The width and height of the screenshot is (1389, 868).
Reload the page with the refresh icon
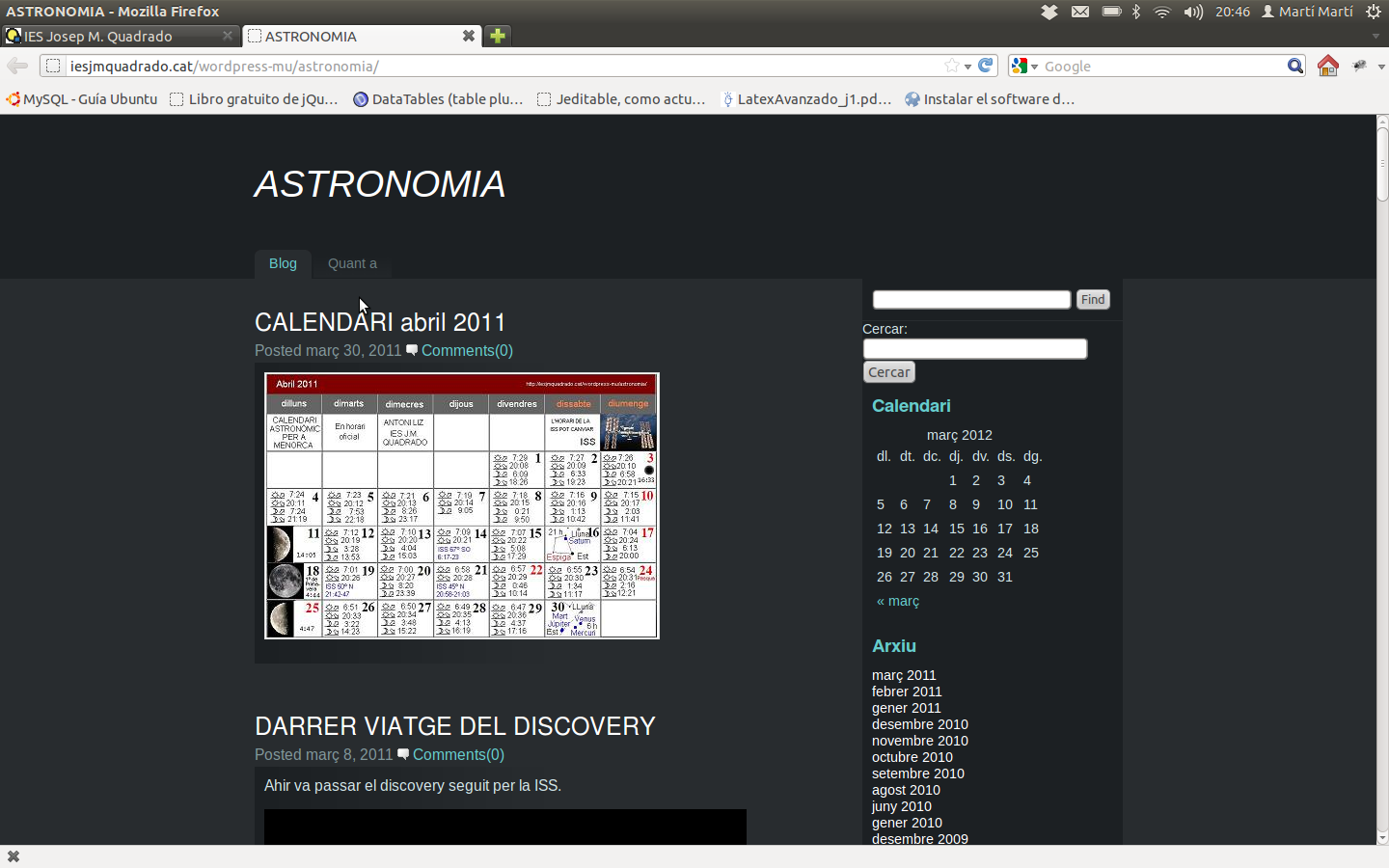[986, 66]
